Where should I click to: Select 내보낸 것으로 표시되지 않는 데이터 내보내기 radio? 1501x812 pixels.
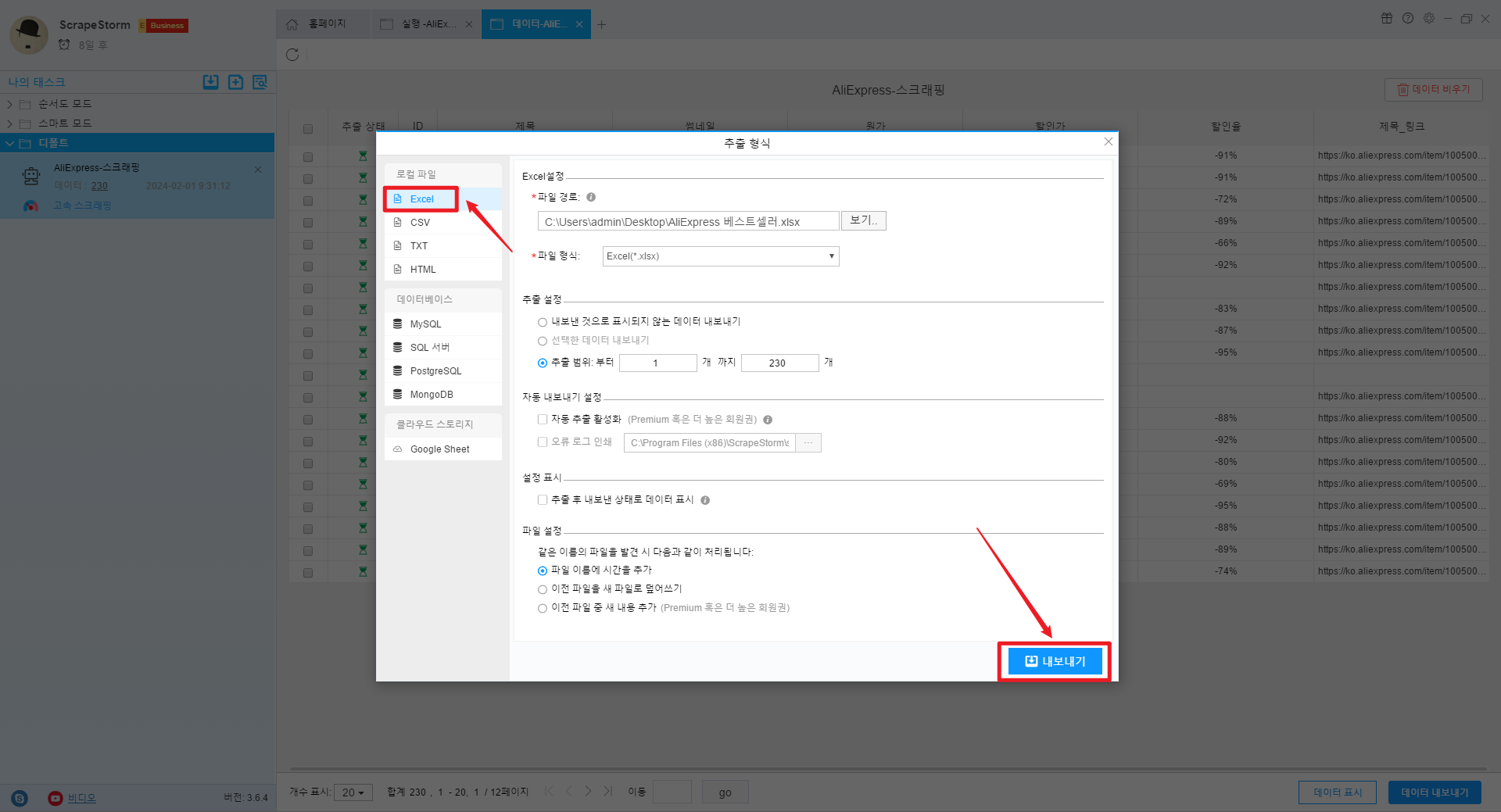(543, 322)
